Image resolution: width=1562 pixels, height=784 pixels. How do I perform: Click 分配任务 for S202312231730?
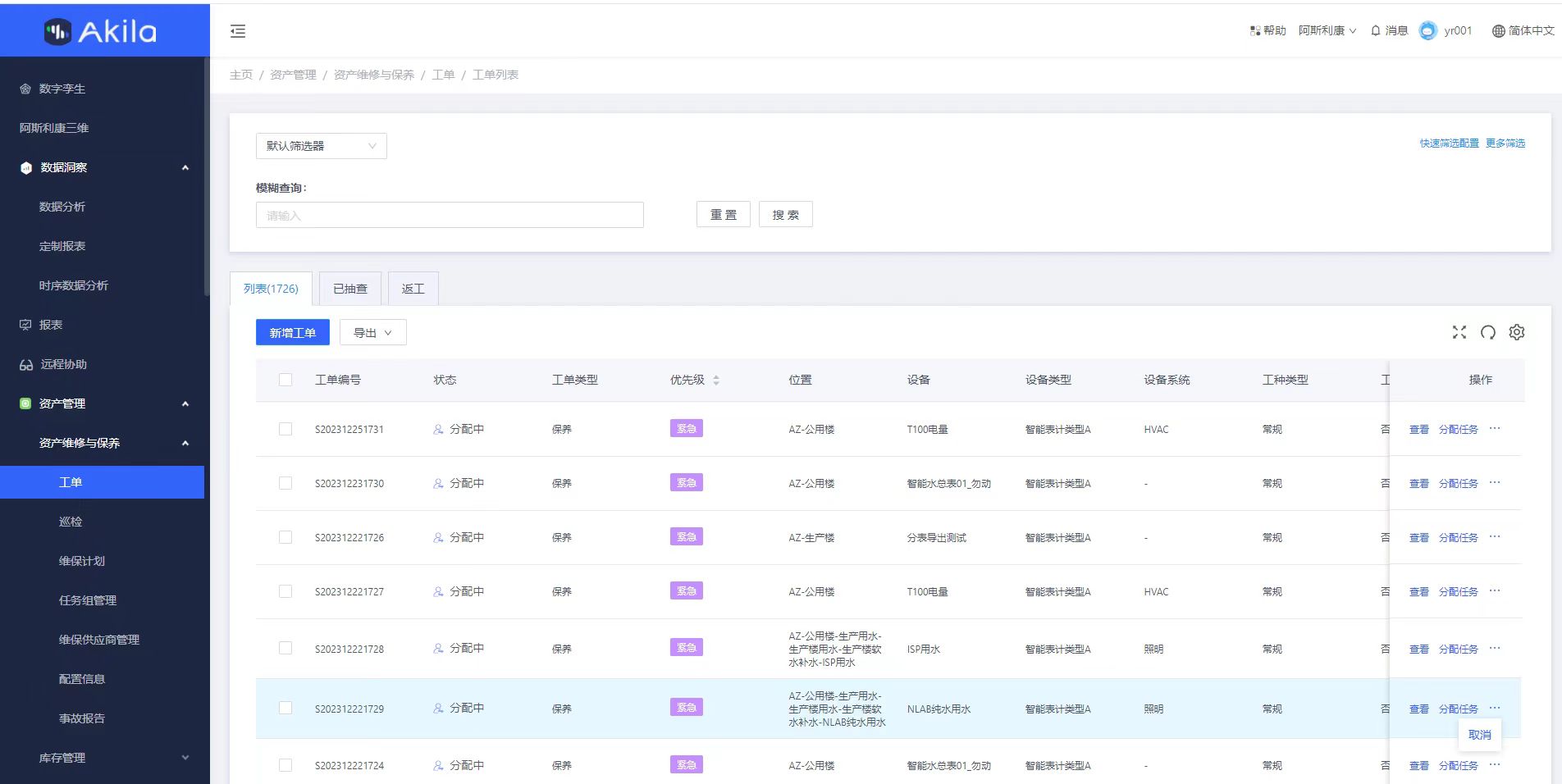click(x=1459, y=483)
